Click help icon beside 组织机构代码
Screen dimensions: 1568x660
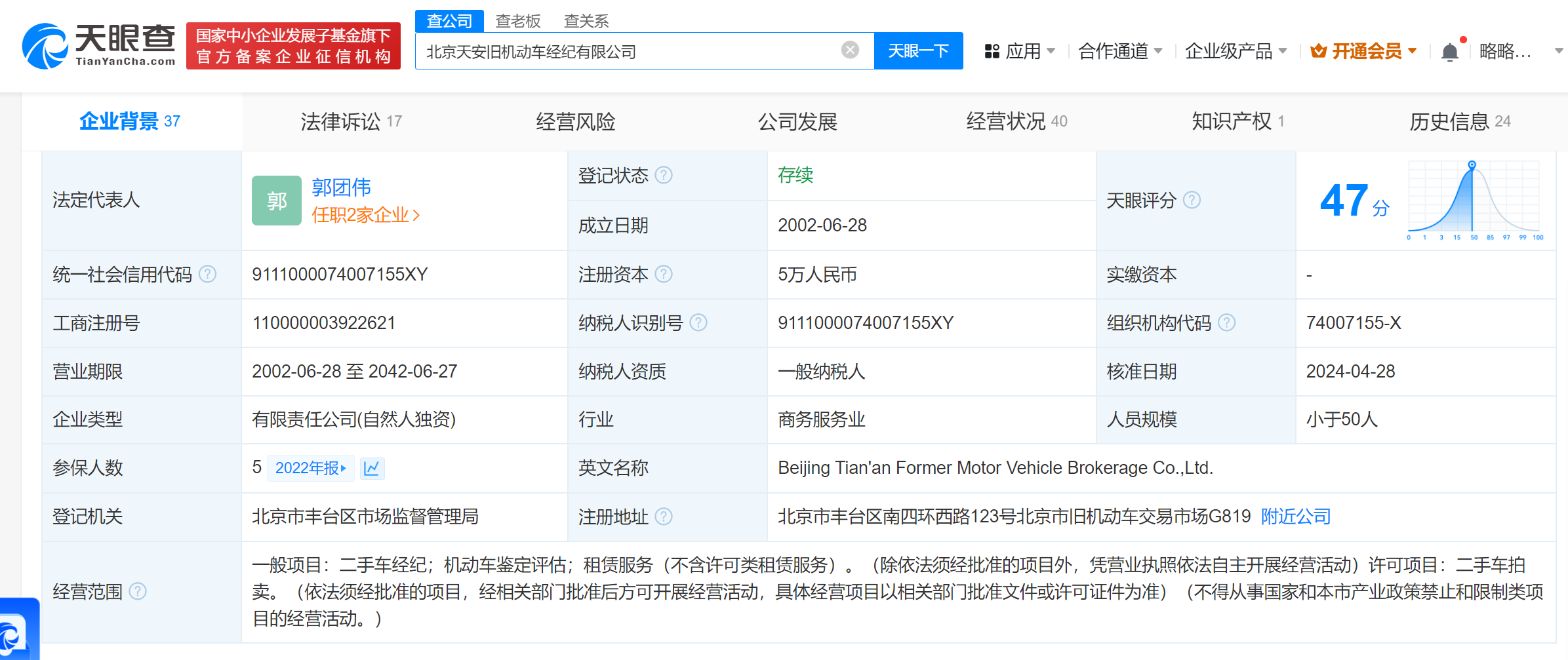coord(1226,322)
